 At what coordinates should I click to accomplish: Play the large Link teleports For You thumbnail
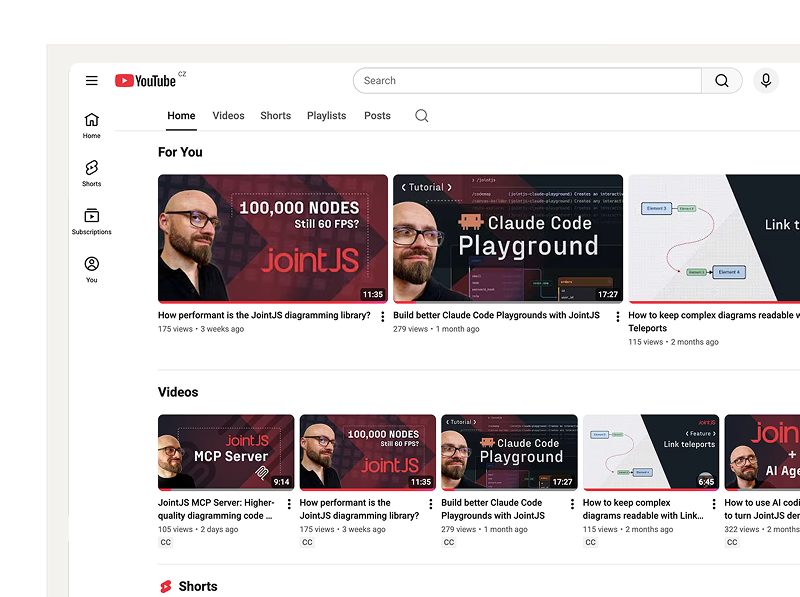[x=714, y=239]
